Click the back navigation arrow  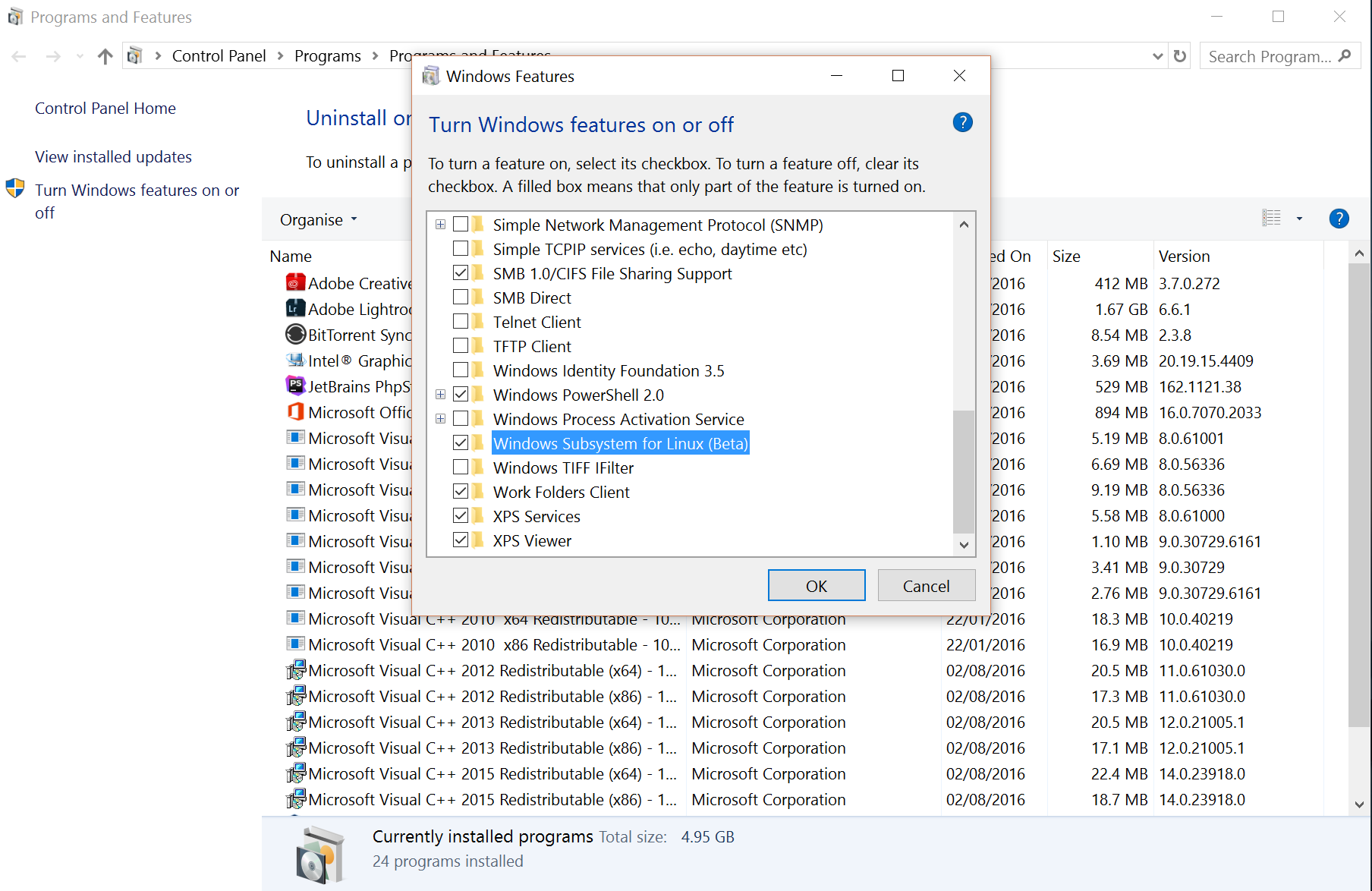18,55
